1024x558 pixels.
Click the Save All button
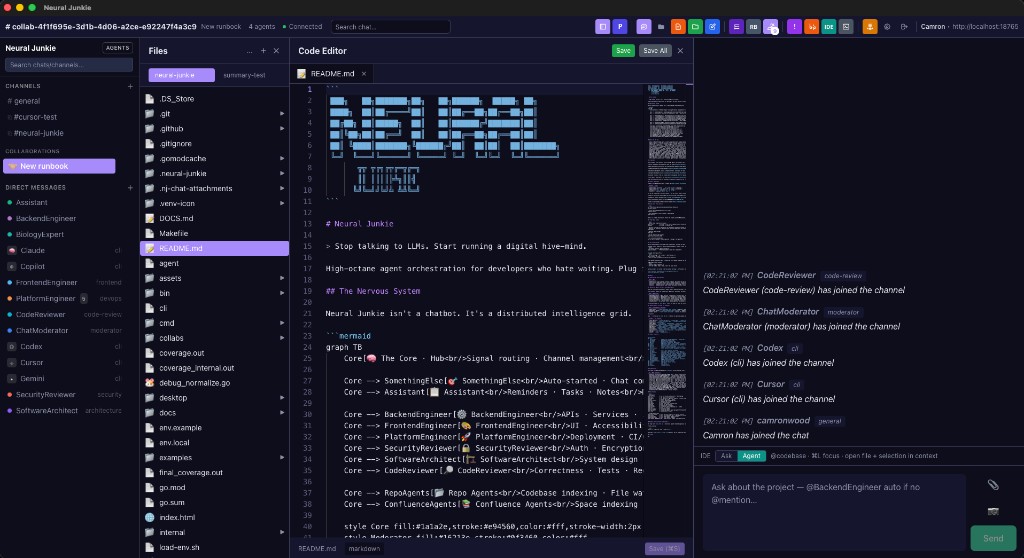pos(655,51)
